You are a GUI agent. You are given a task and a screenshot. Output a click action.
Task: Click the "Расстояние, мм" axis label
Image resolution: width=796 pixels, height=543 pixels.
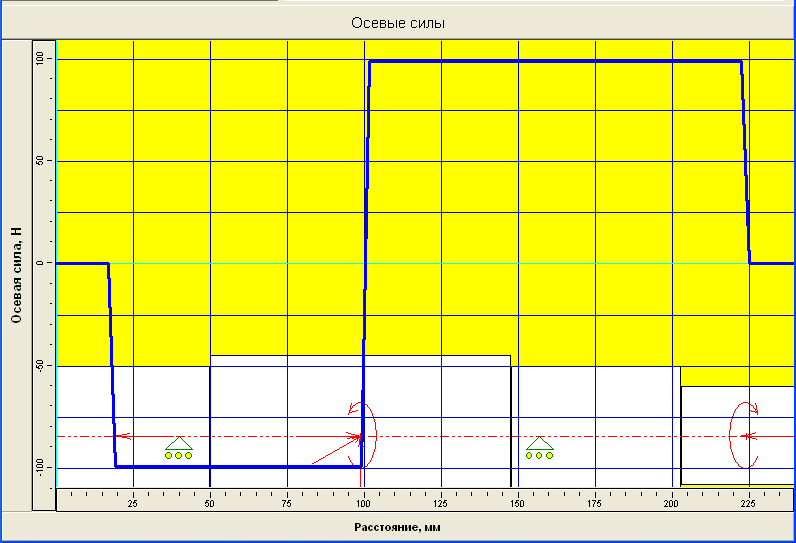coord(397,527)
